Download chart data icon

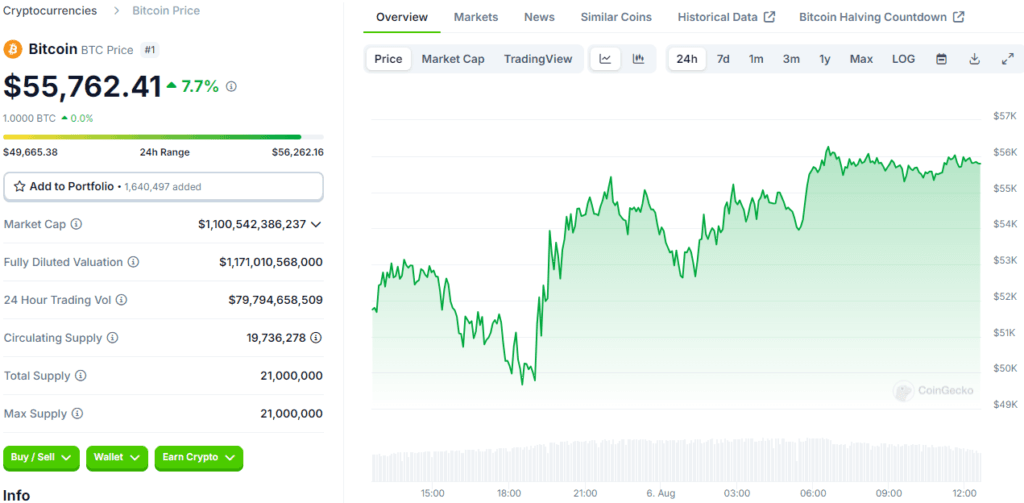click(974, 59)
